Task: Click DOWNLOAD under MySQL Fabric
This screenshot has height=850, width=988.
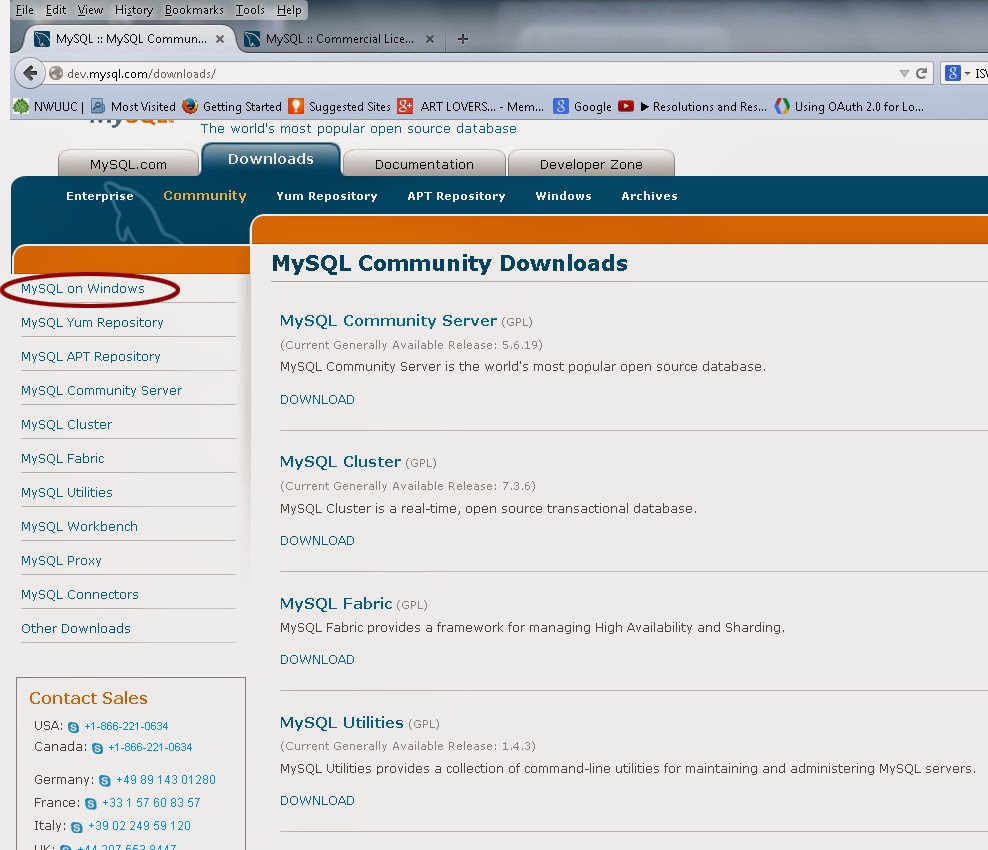Action: pos(317,660)
